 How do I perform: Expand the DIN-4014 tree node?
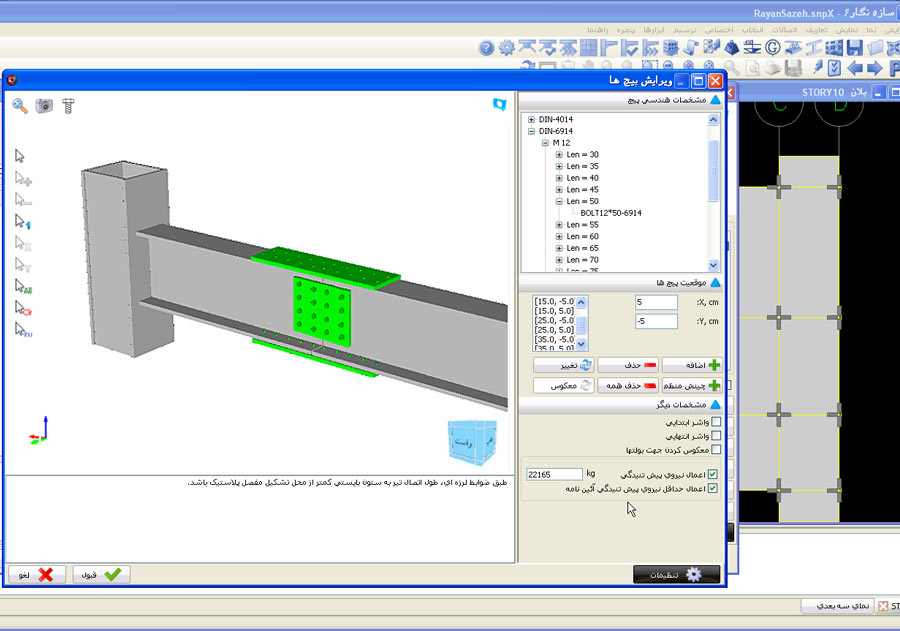[x=531, y=119]
